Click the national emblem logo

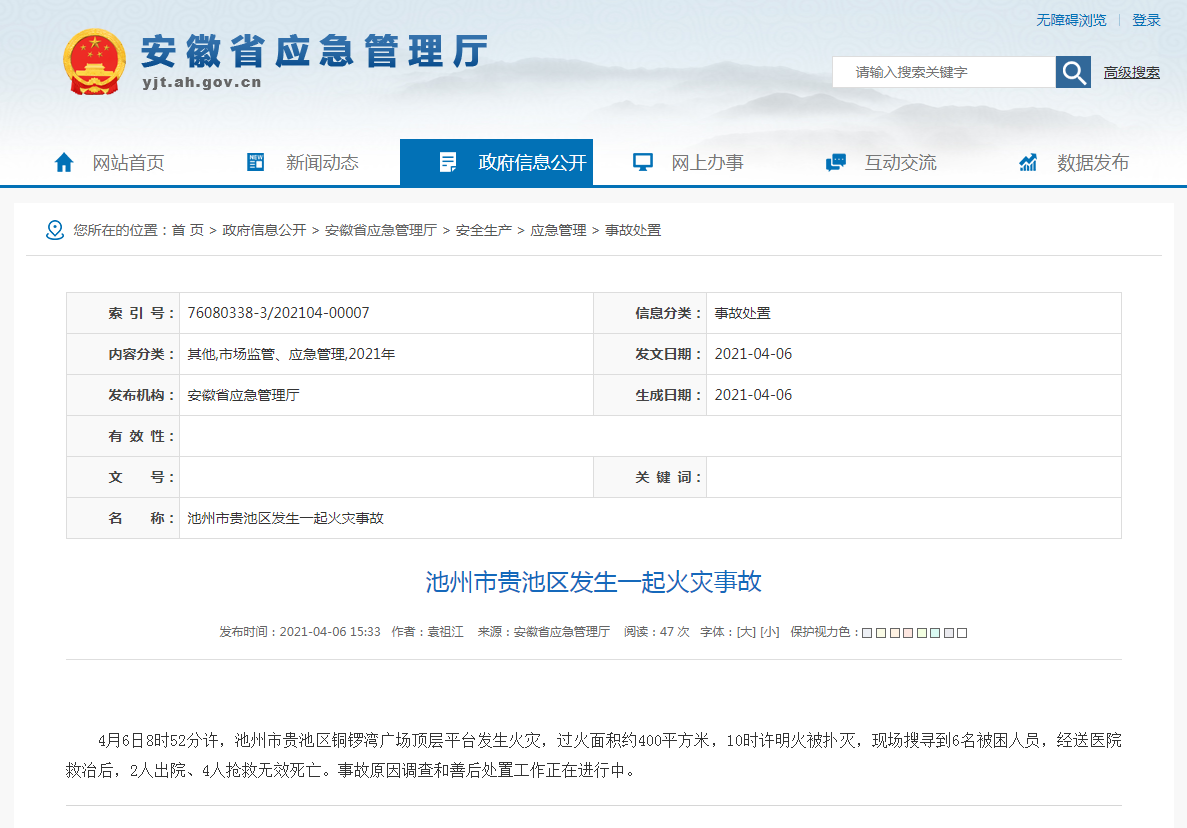point(95,62)
